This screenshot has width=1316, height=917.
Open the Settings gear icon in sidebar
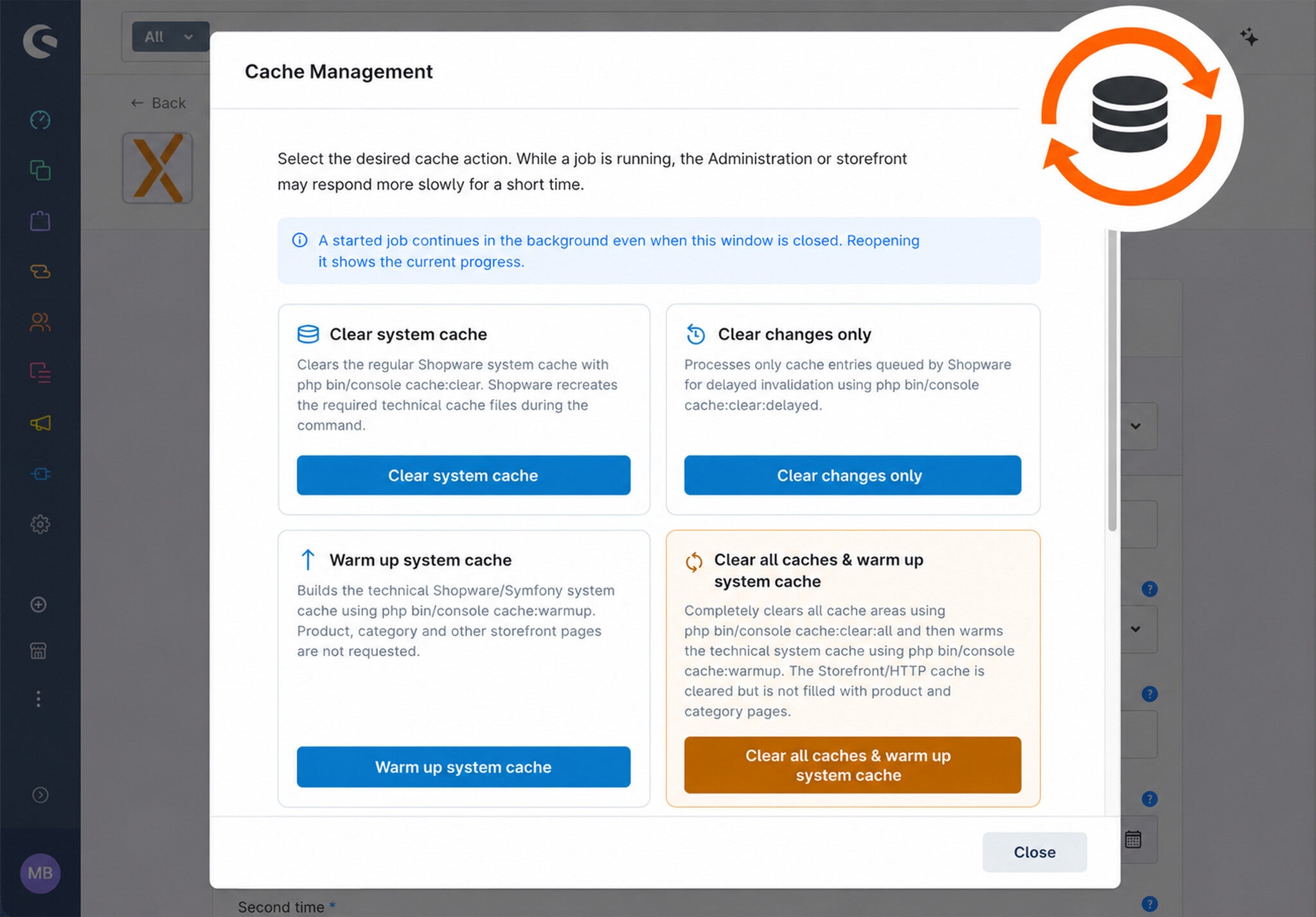pos(40,524)
